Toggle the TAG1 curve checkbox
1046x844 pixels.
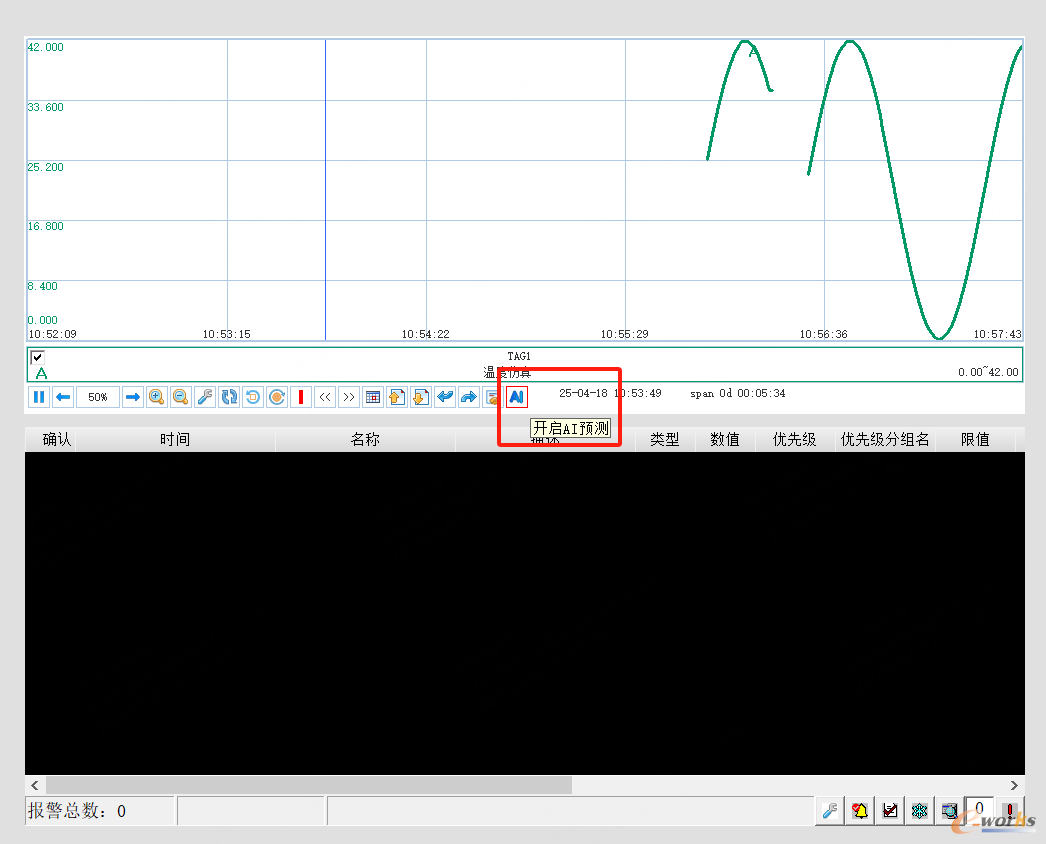(38, 357)
